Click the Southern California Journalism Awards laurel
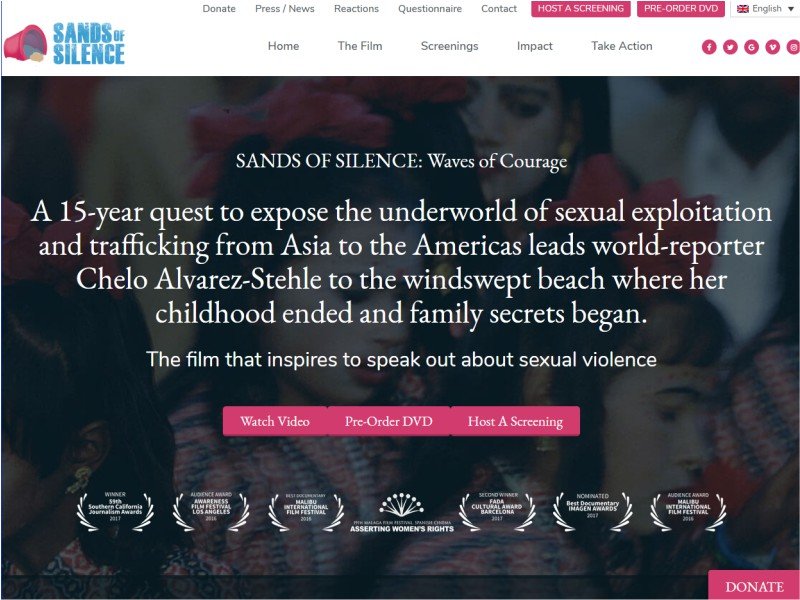This screenshot has width=800, height=600. click(x=115, y=511)
